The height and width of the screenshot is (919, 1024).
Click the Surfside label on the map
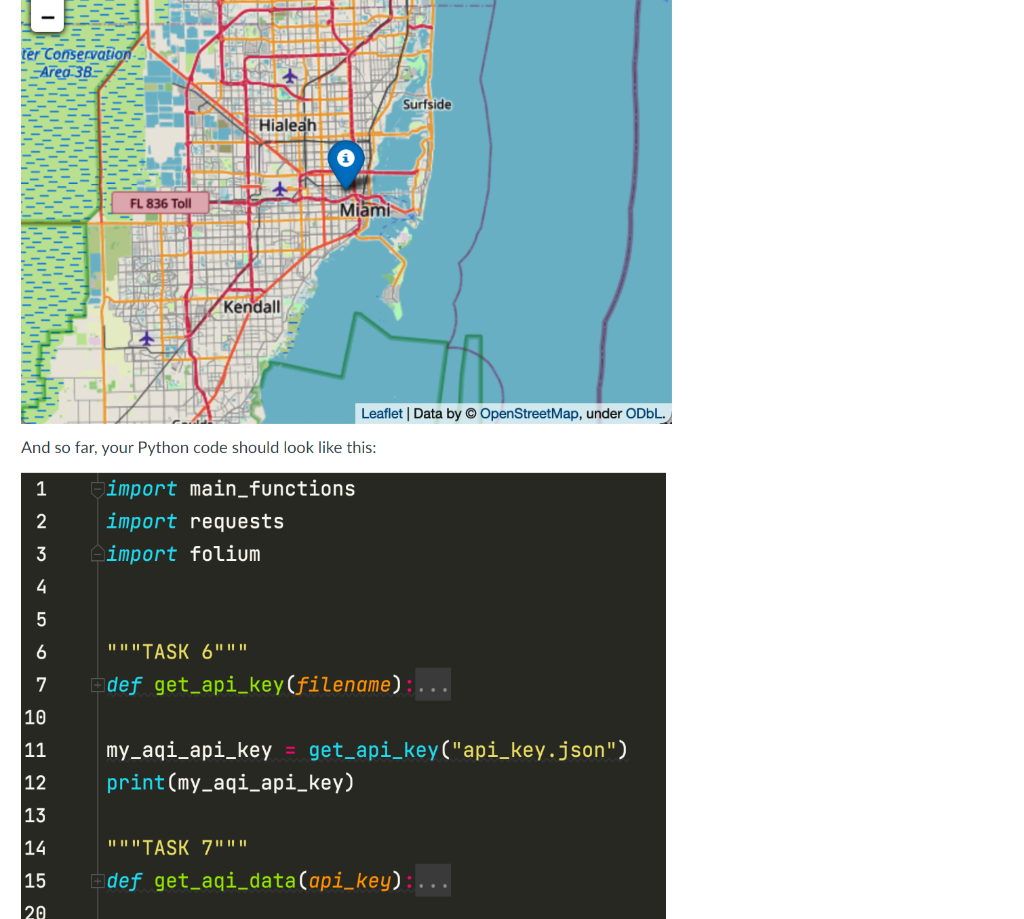(427, 104)
